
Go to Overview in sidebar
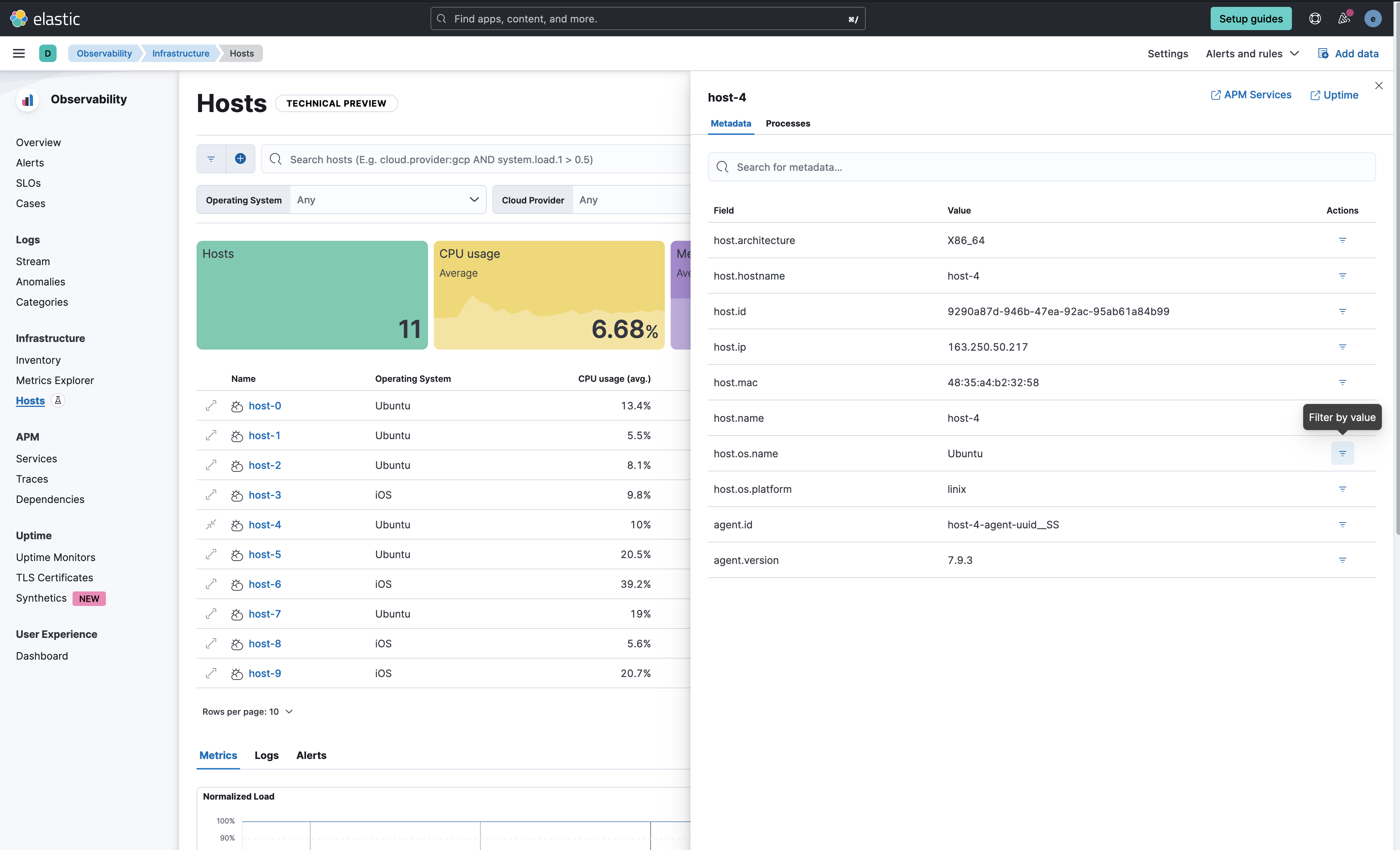[x=38, y=143]
